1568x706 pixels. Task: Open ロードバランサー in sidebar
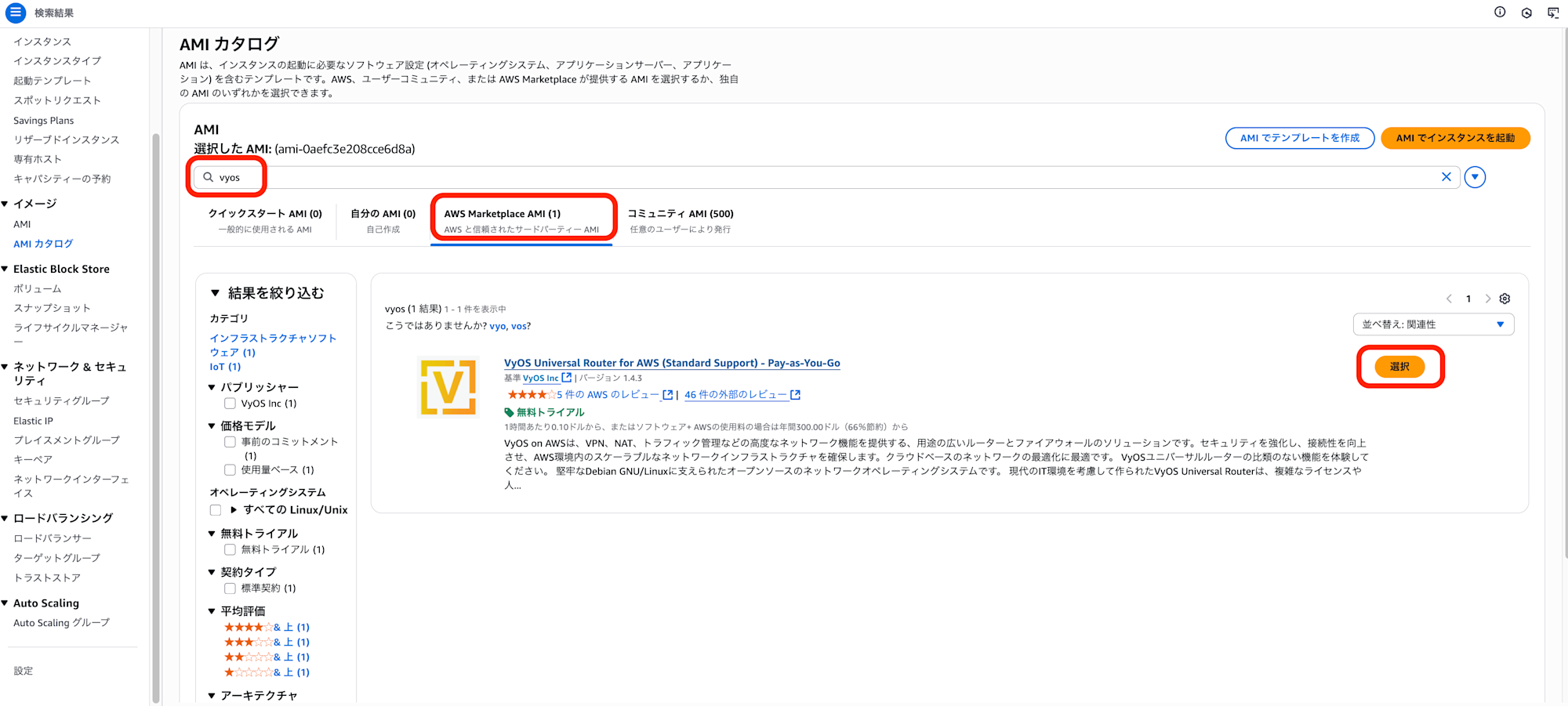click(x=53, y=538)
